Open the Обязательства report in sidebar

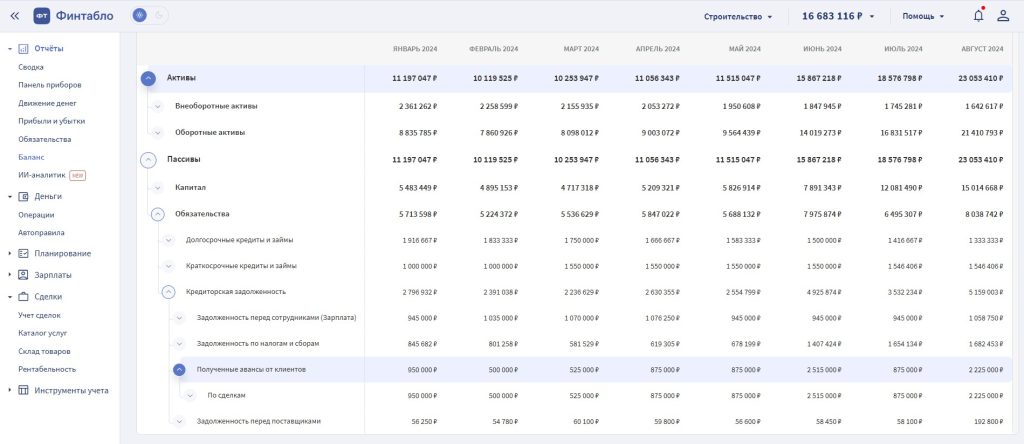click(45, 139)
